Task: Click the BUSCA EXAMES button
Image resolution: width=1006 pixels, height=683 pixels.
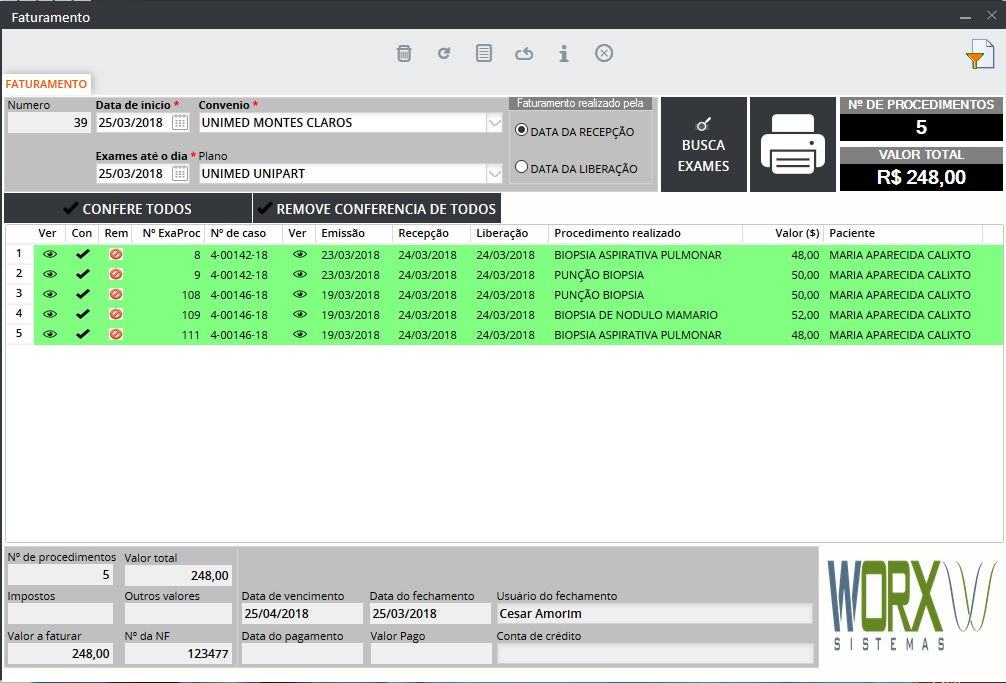Action: click(704, 144)
